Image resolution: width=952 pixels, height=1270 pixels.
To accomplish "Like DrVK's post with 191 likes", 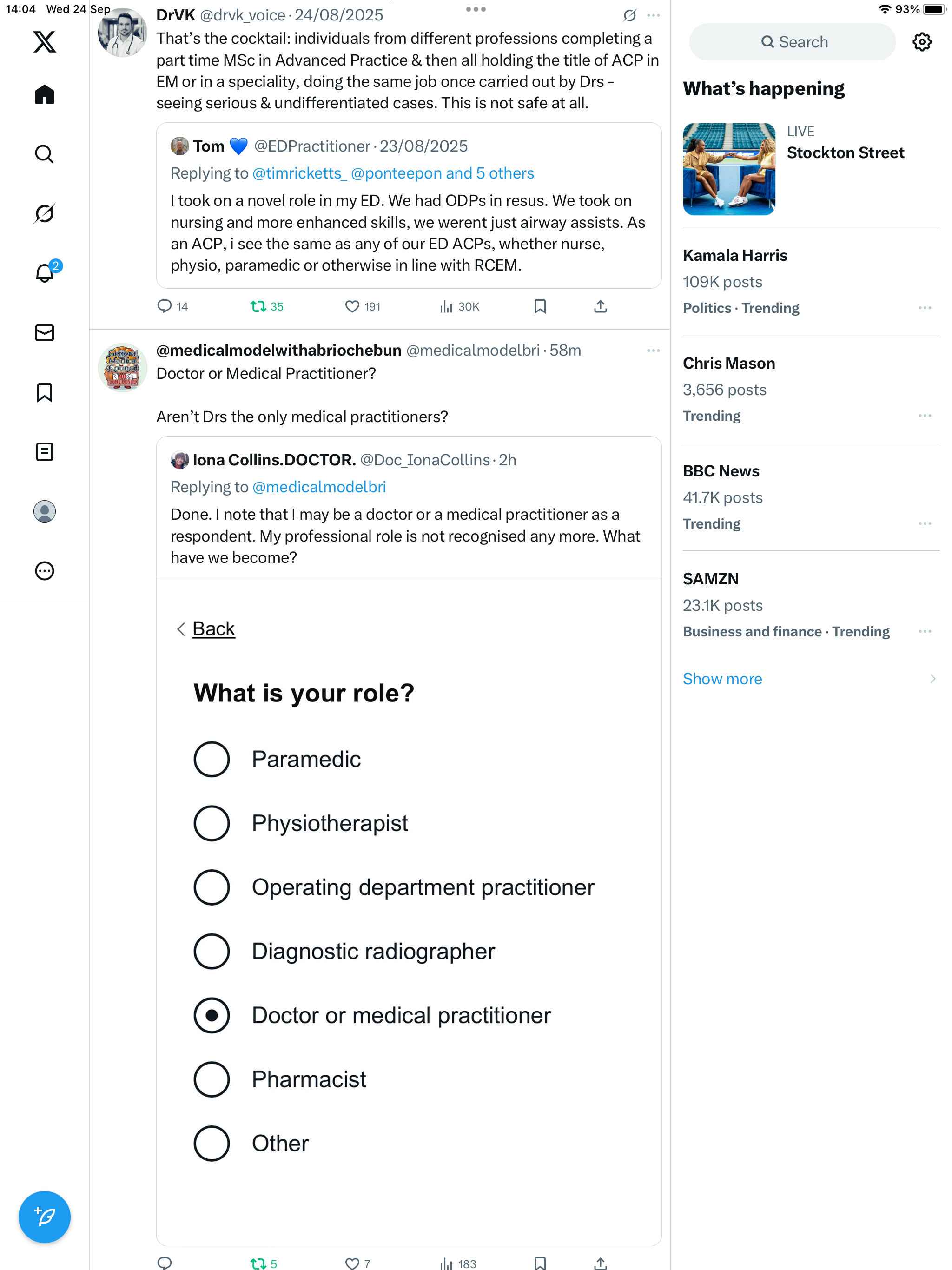I will pyautogui.click(x=352, y=307).
